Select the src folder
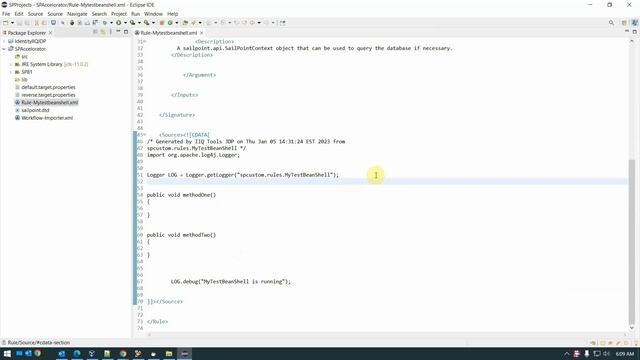Image resolution: width=640 pixels, height=360 pixels. [x=24, y=57]
